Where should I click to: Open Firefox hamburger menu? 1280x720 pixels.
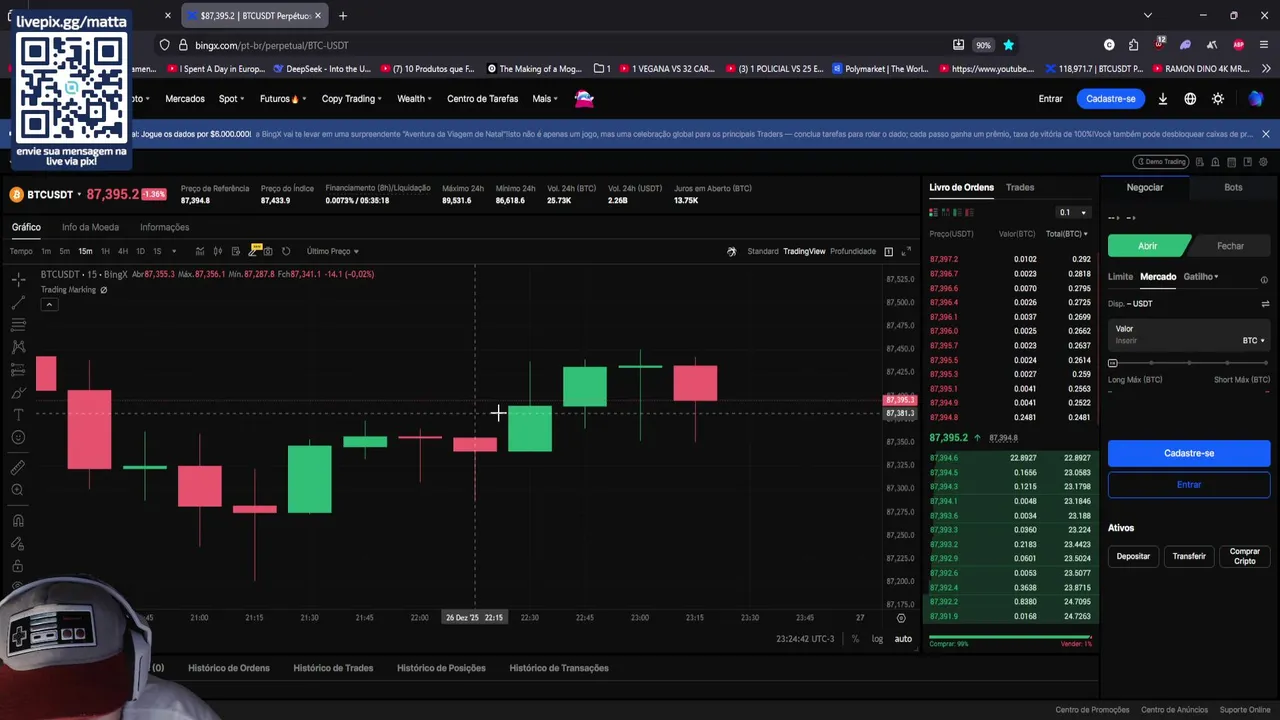(1264, 45)
